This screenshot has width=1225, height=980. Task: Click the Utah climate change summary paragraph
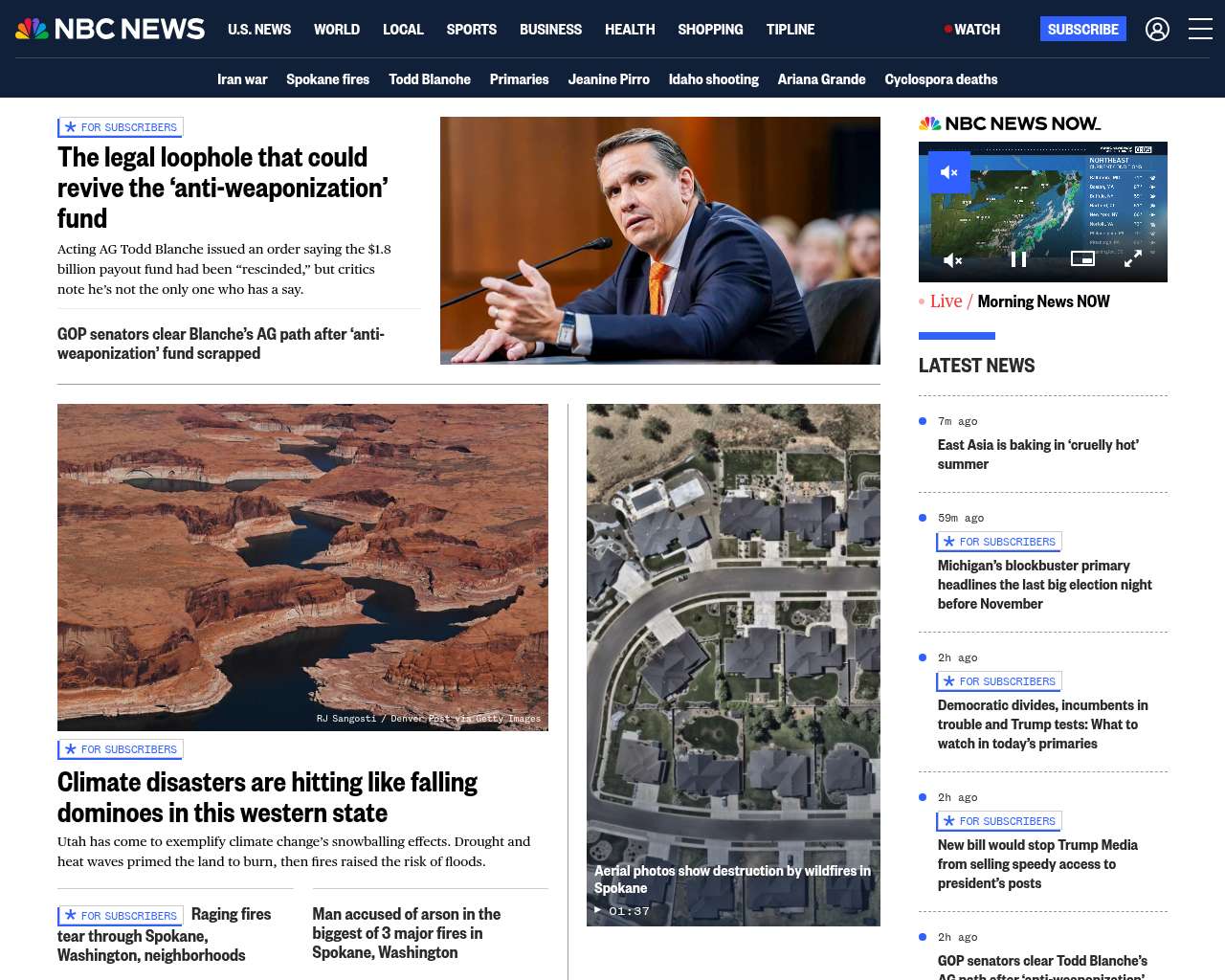[x=294, y=852]
